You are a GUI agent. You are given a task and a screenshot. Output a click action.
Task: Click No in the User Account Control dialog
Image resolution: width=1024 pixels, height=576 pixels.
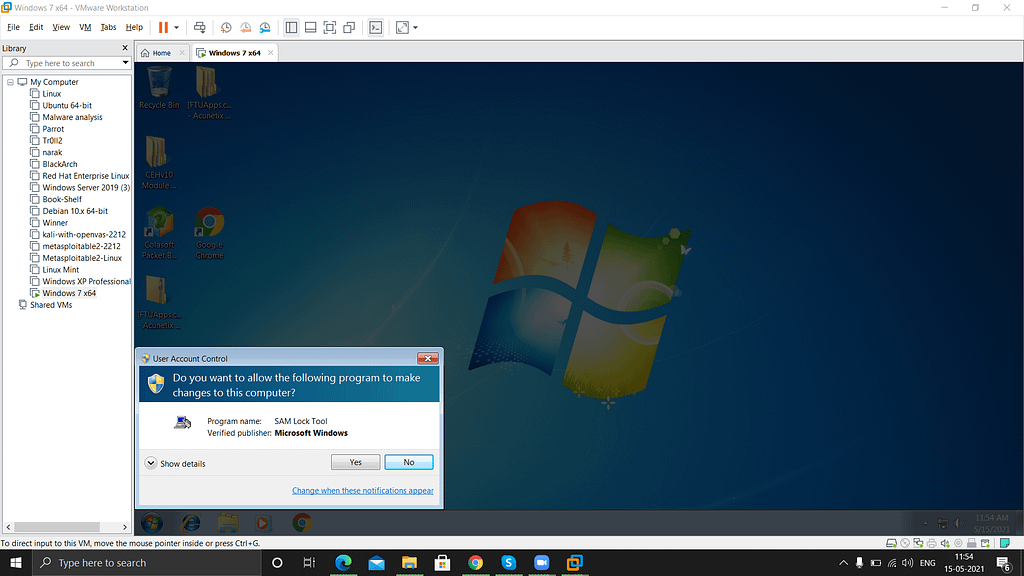click(x=409, y=462)
